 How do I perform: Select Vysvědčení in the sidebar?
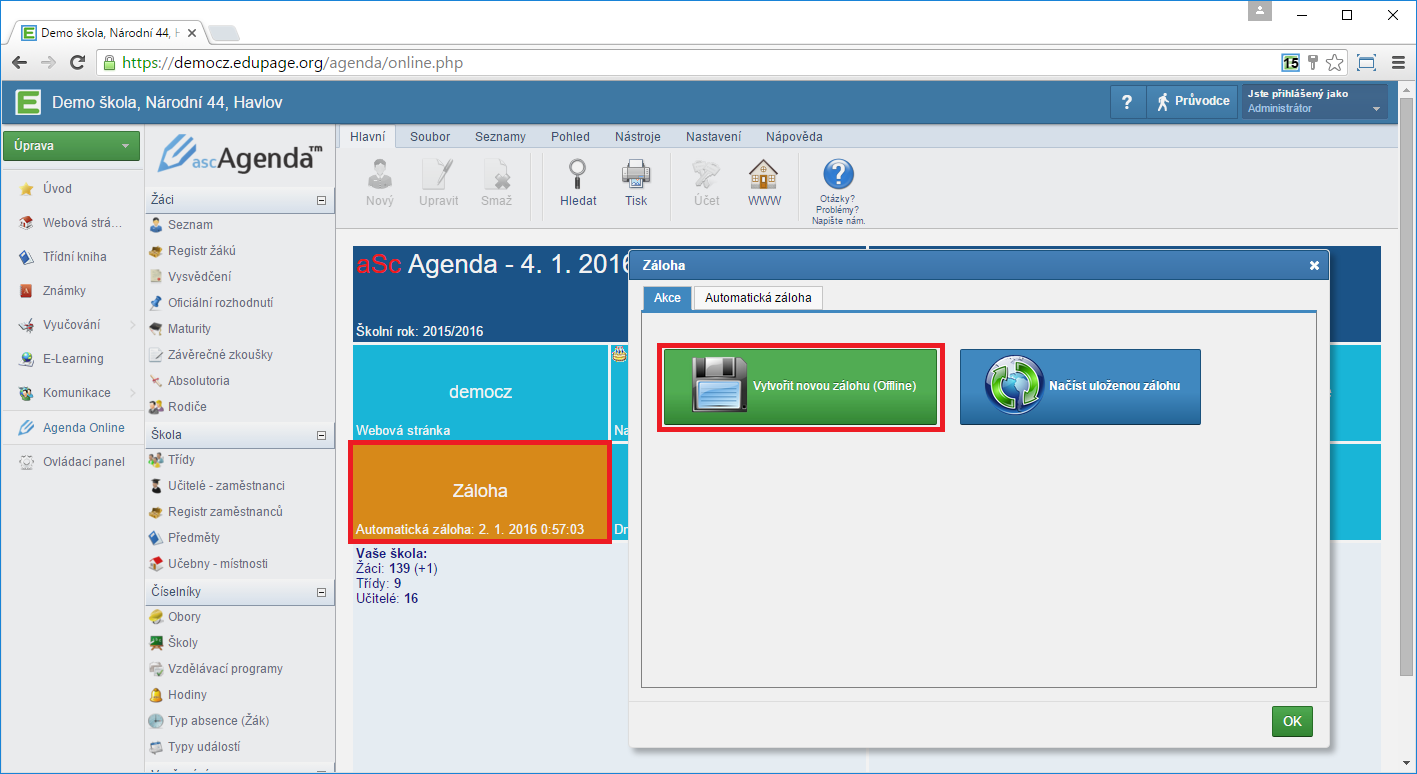[199, 277]
